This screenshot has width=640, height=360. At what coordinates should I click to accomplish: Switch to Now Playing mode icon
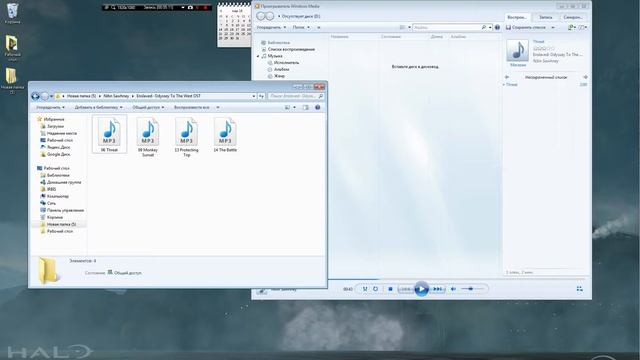tap(579, 289)
